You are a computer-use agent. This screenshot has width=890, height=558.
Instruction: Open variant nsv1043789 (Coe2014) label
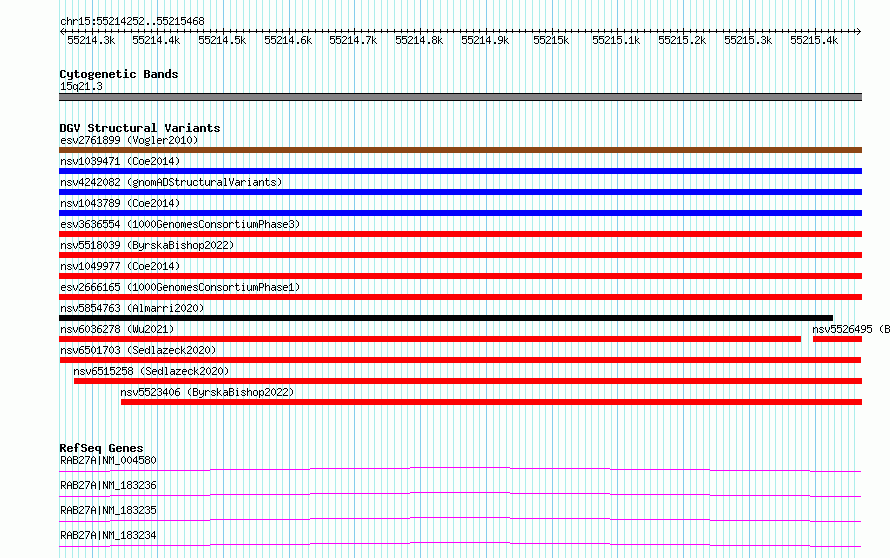(120, 203)
